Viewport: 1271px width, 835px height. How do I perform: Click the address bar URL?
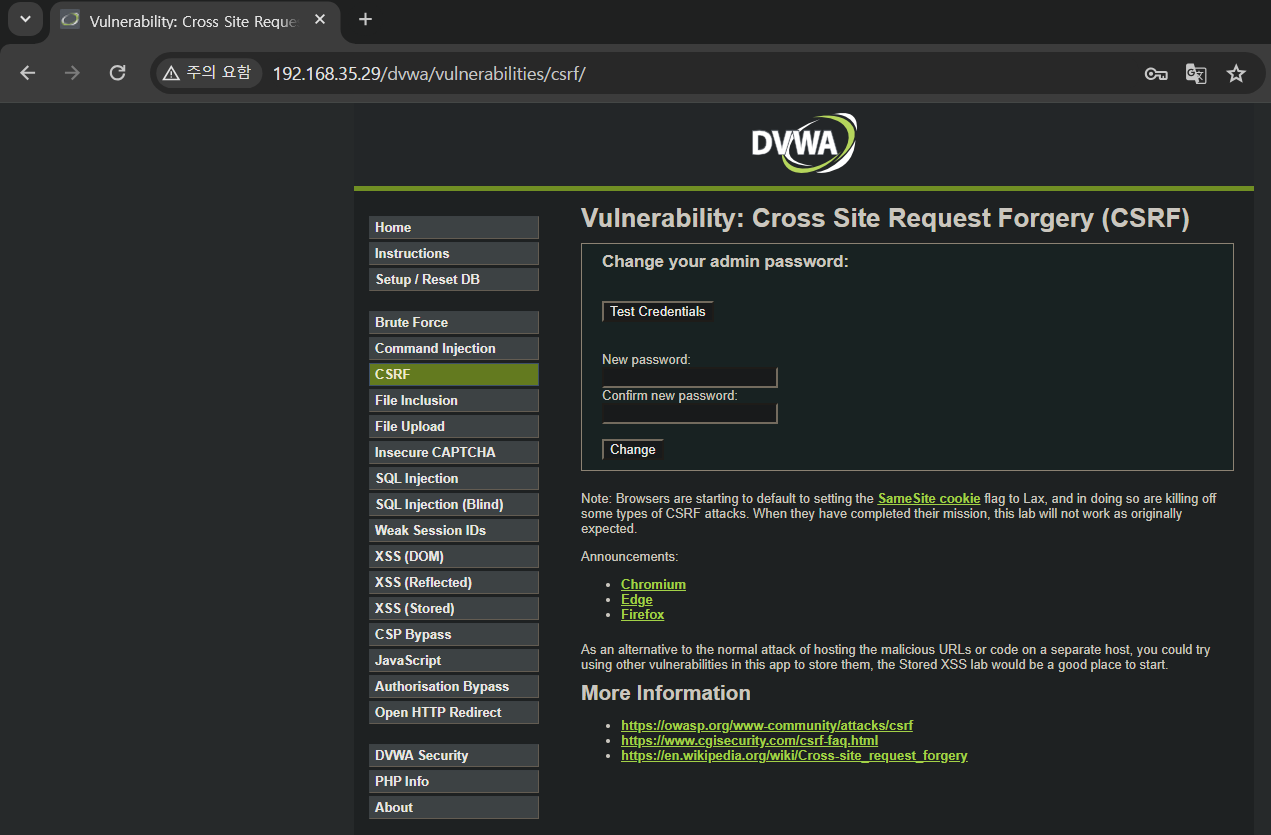coord(428,74)
